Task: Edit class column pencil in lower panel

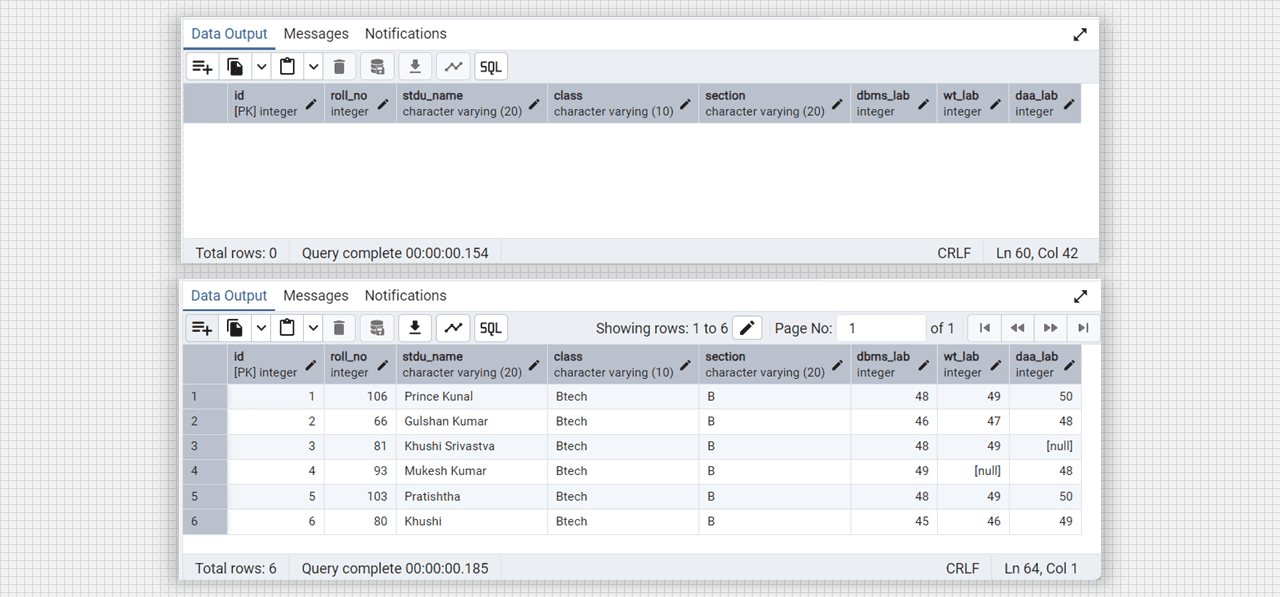Action: 686,365
